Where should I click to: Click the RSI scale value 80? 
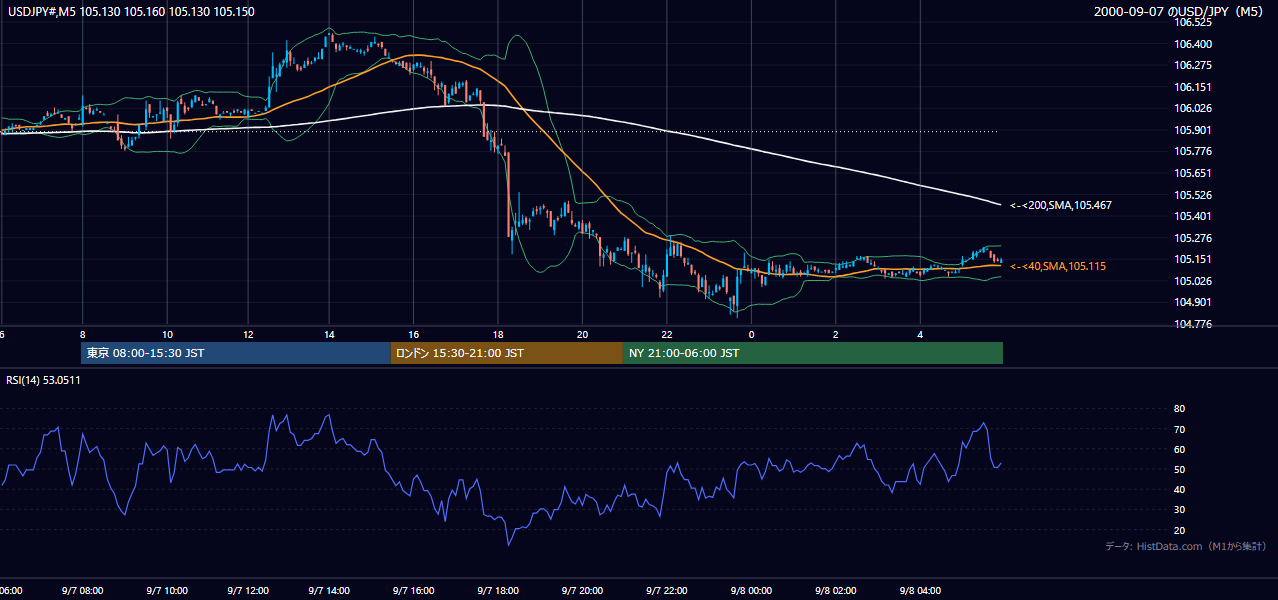(1180, 409)
